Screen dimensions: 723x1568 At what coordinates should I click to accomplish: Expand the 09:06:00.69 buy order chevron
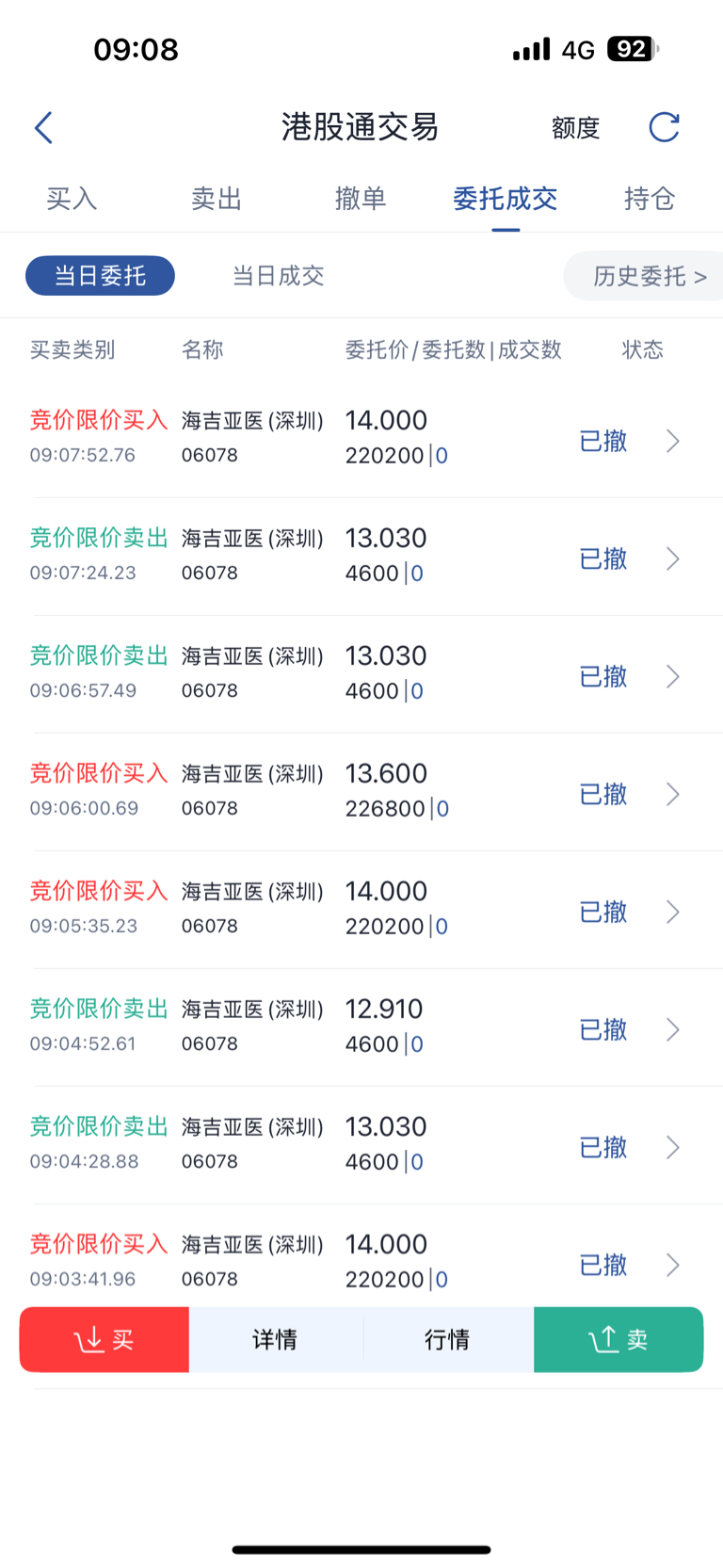pyautogui.click(x=672, y=794)
